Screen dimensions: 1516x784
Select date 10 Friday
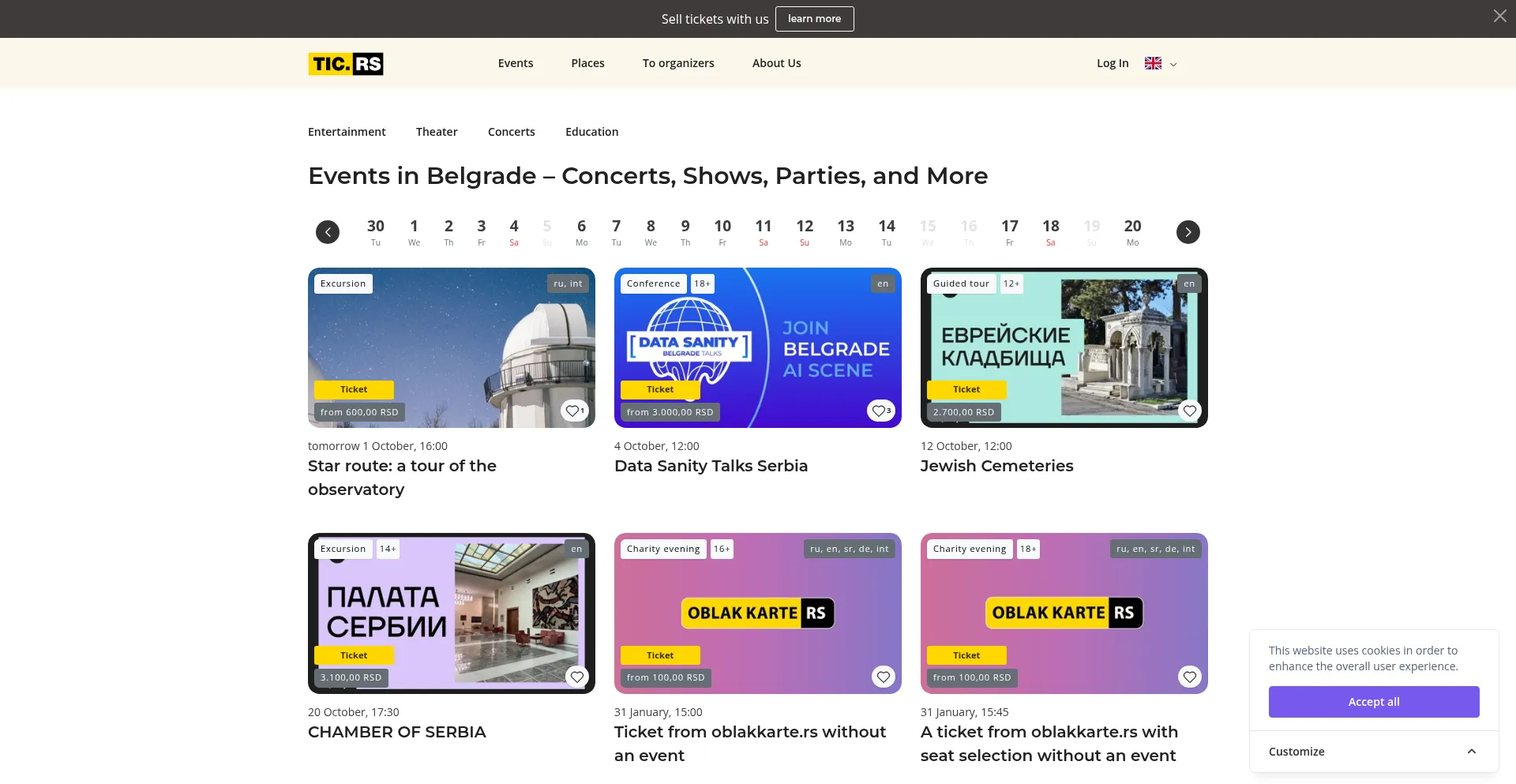click(x=722, y=232)
